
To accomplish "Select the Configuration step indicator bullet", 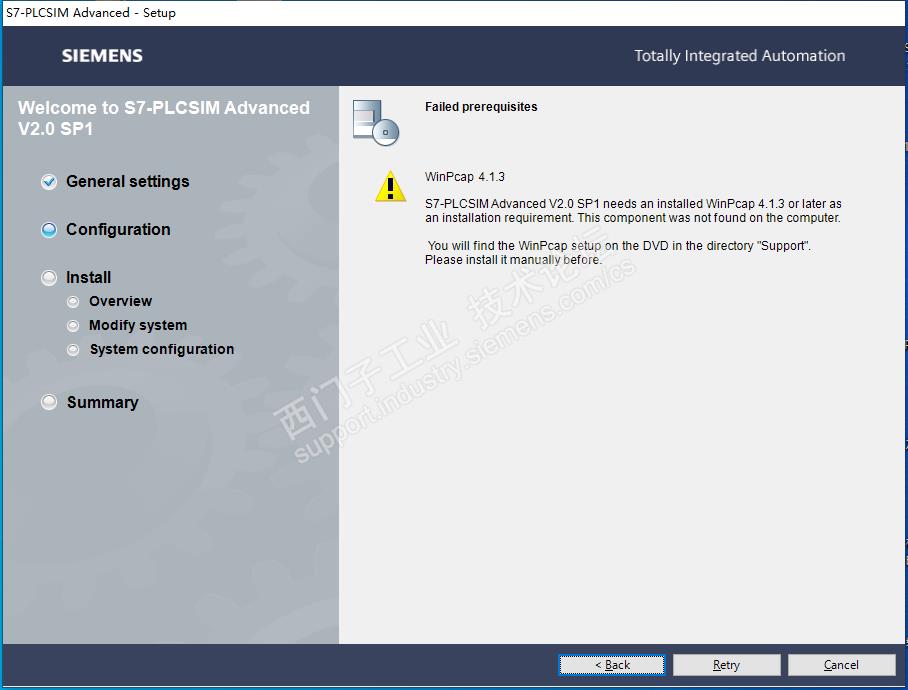I will (x=49, y=230).
